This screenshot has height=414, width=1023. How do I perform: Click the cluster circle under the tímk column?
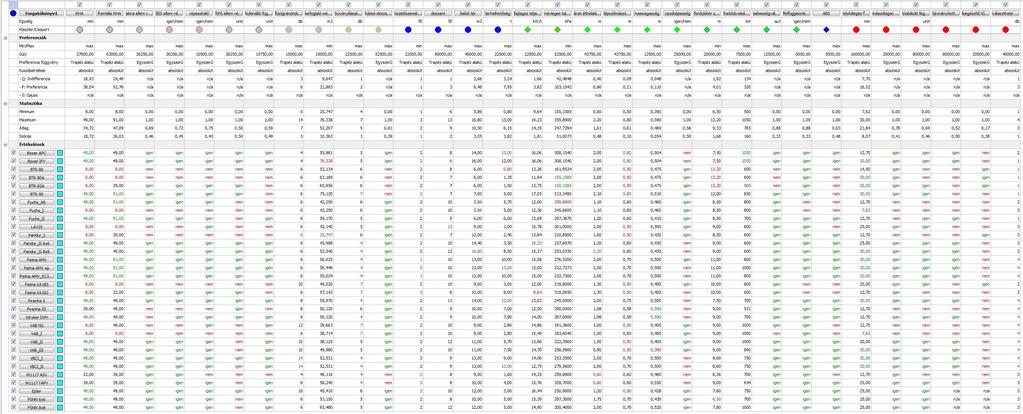point(80,30)
